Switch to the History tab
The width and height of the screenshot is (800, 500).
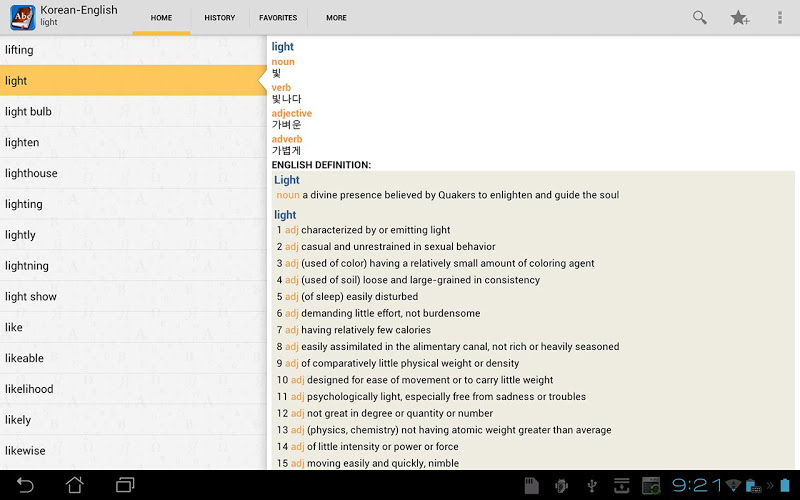[x=219, y=18]
